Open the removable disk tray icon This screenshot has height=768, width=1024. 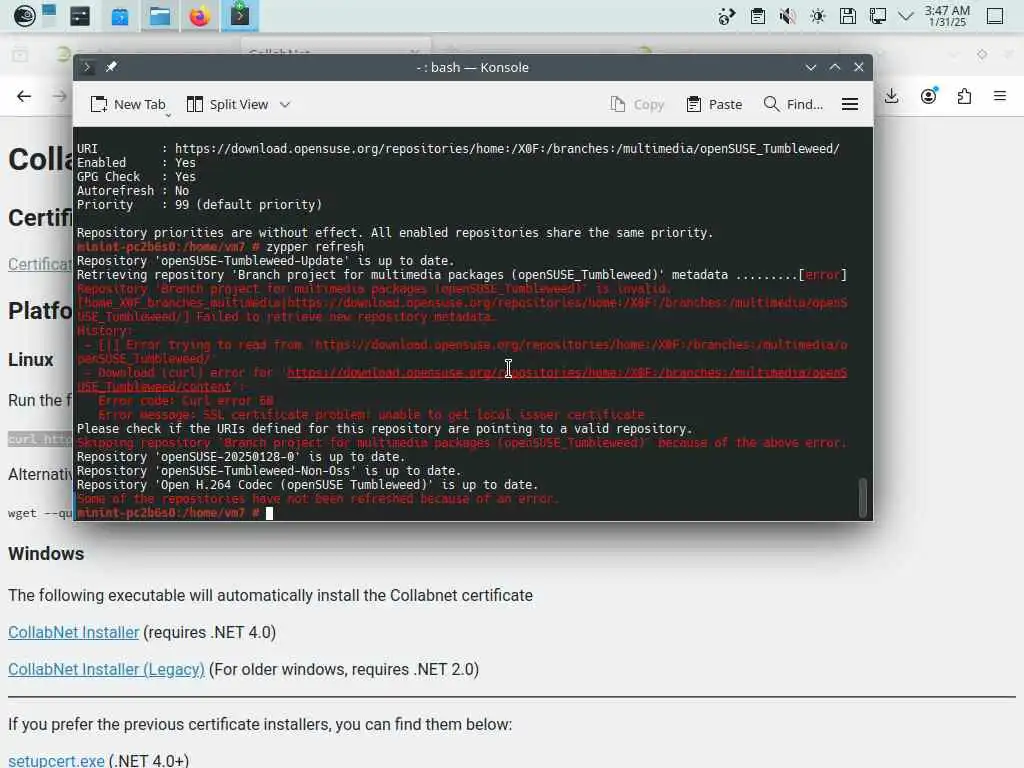pos(848,16)
